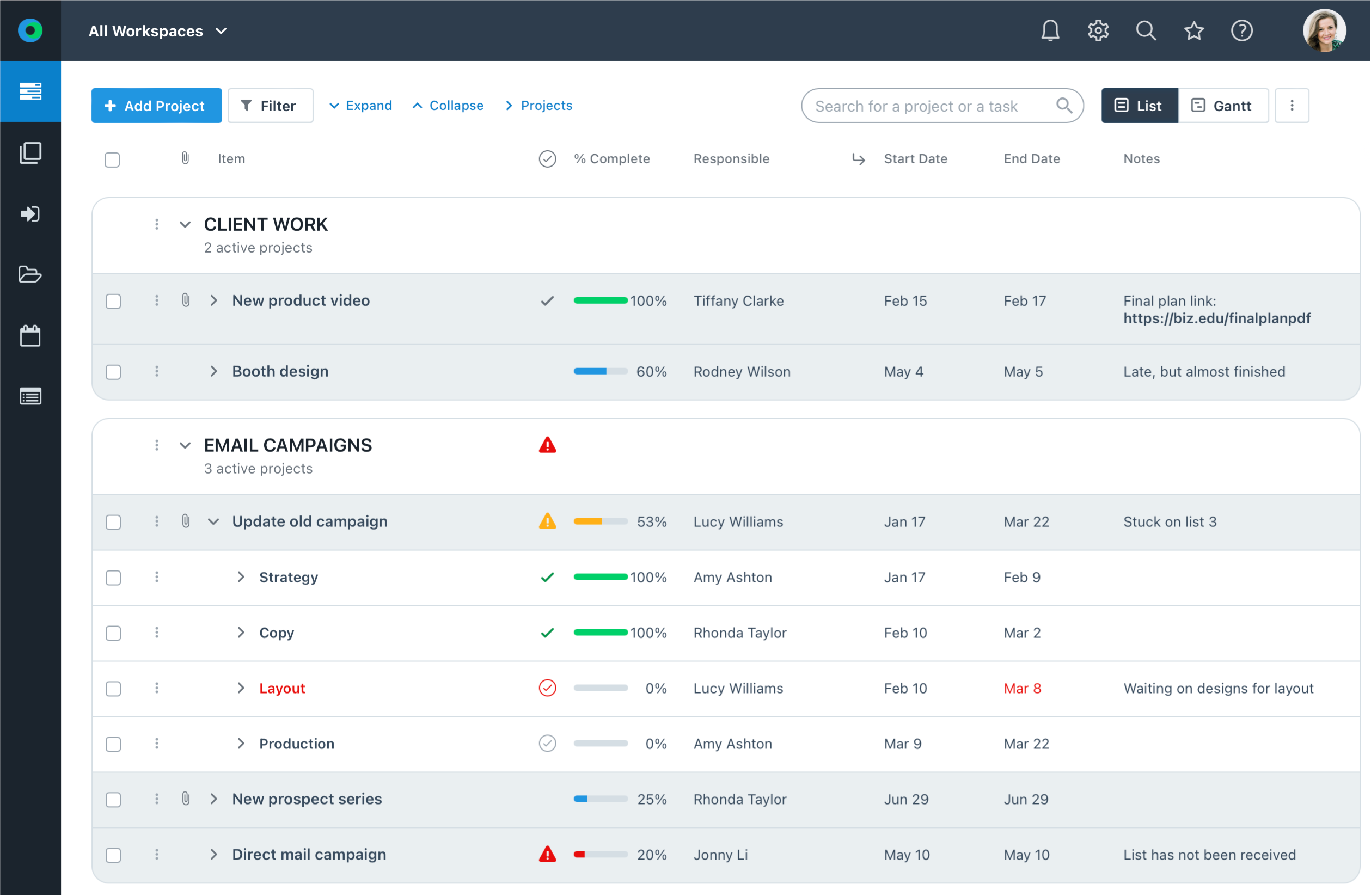Viewport: 1371px width, 896px height.
Task: Click the Add Project button
Action: tap(156, 106)
